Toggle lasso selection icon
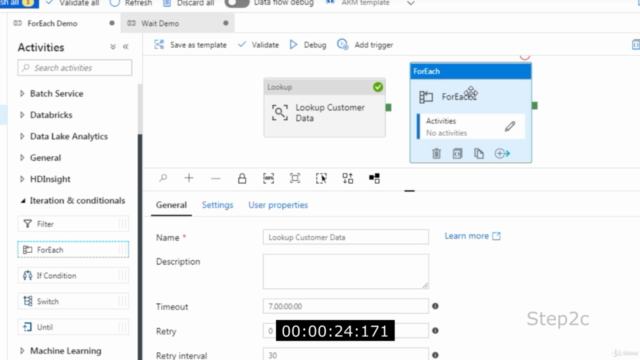Viewport: 640px width, 360px height. (321, 178)
